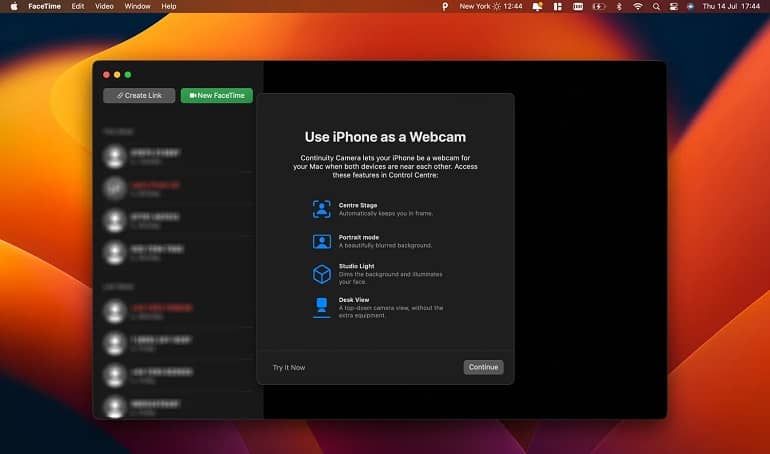Open the Bluetooth menu
The image size is (770, 454).
619,6
